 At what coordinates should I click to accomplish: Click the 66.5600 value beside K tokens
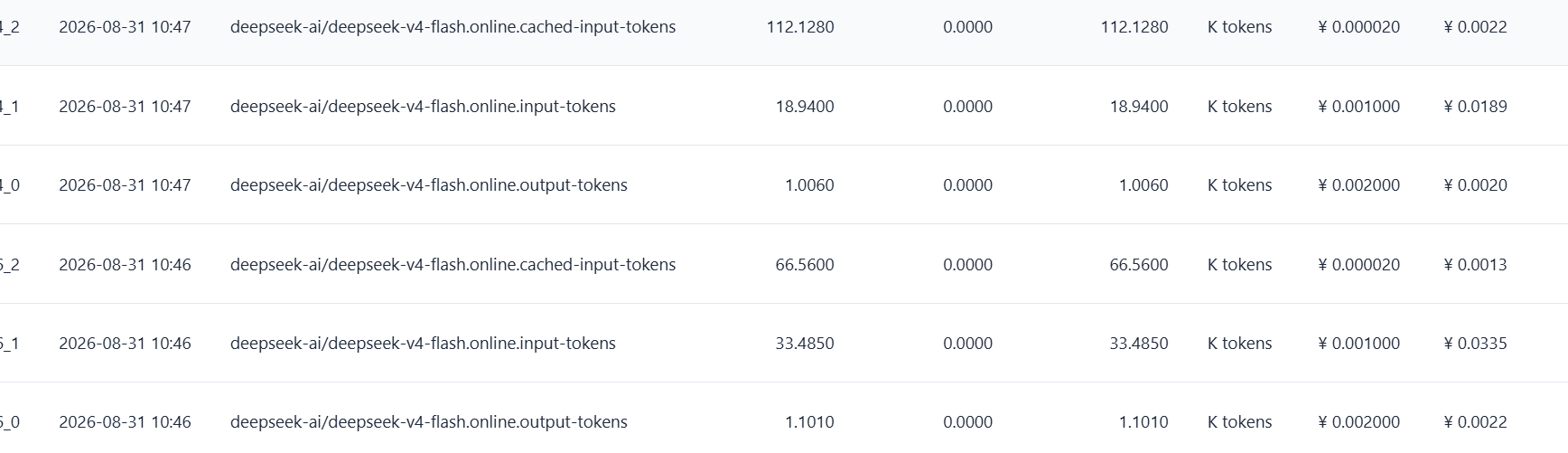point(1139,265)
